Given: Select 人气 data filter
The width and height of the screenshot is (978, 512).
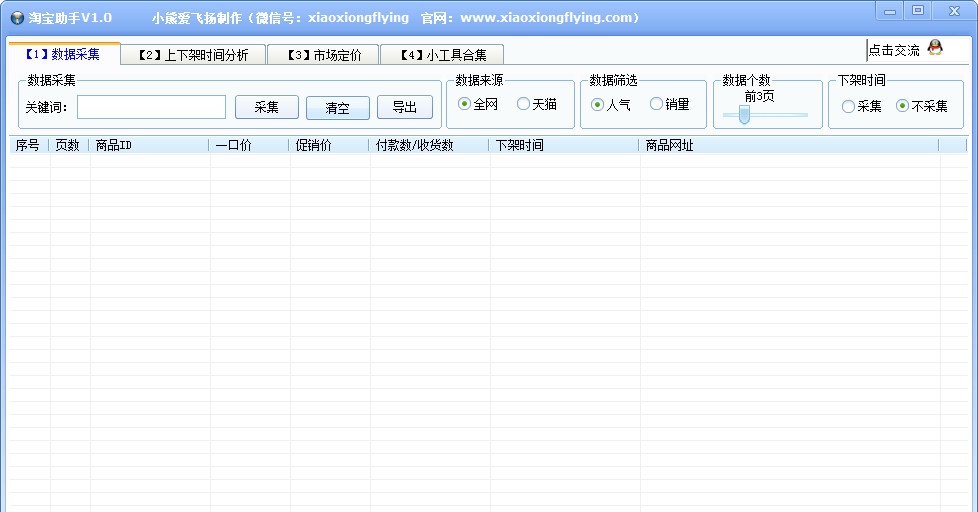Looking at the screenshot, I should click(611, 105).
